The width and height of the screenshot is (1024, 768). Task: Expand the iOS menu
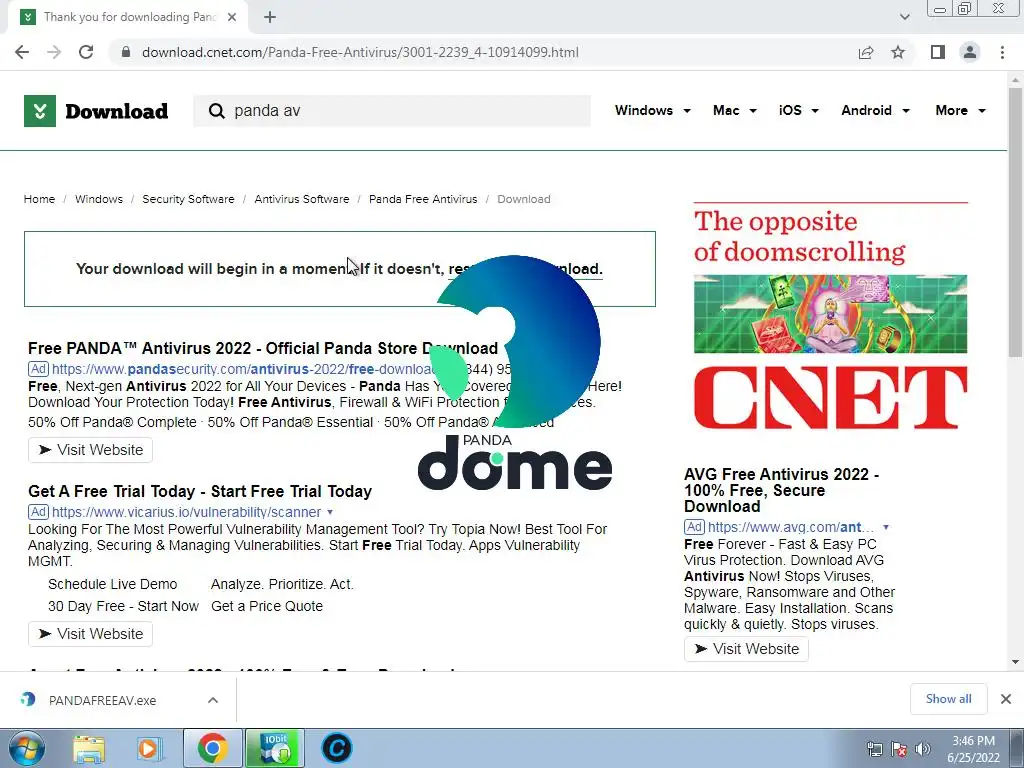click(x=799, y=110)
